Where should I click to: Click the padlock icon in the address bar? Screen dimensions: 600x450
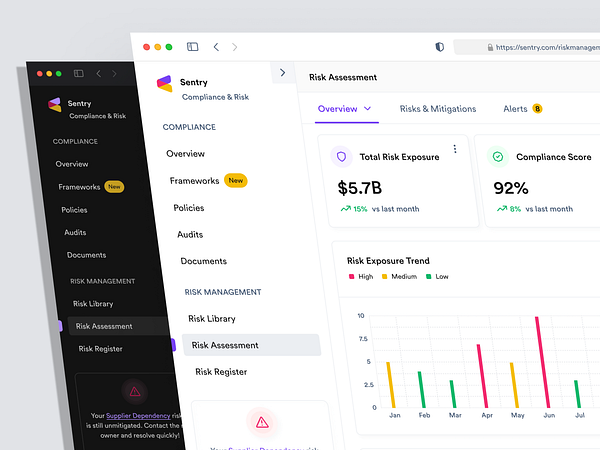(490, 47)
